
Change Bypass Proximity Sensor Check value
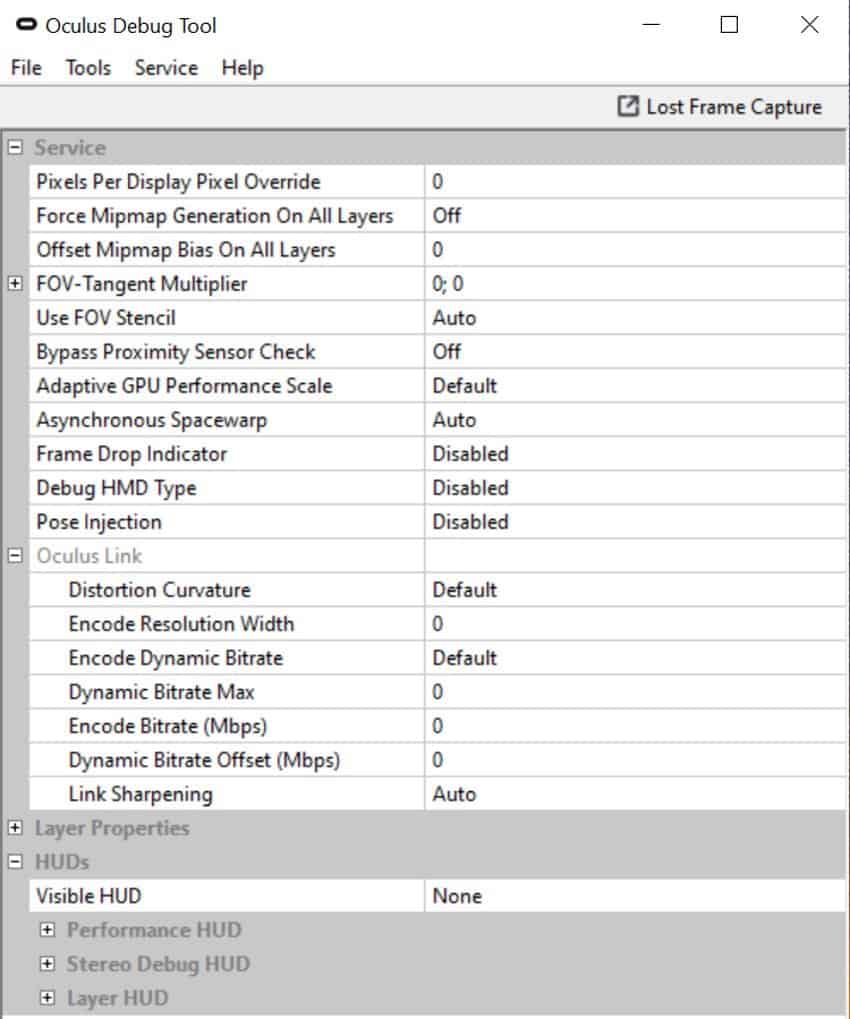pyautogui.click(x=635, y=352)
